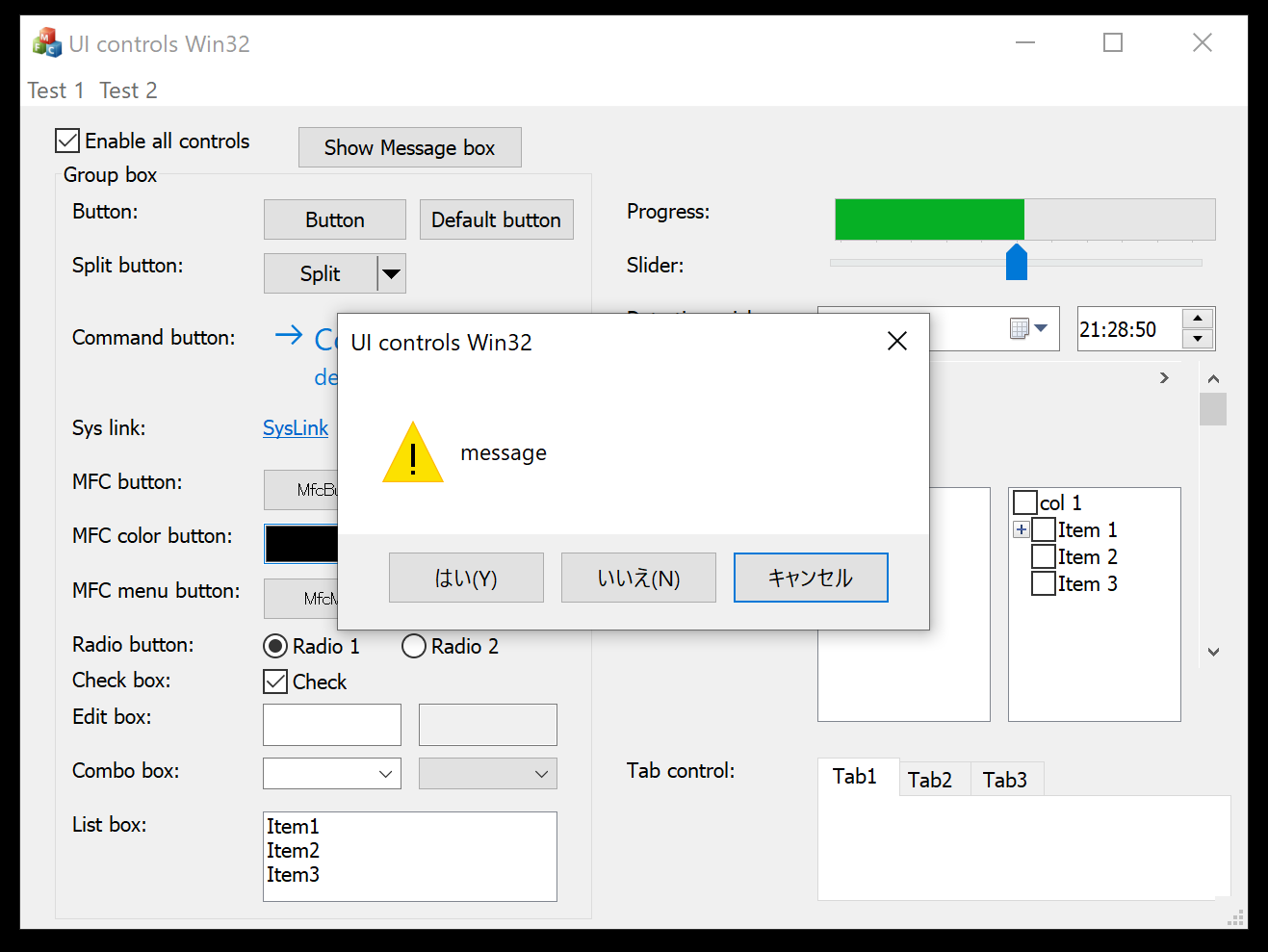The height and width of the screenshot is (952, 1268).
Task: Check the Item 2 tree checkbox
Action: [x=1044, y=556]
